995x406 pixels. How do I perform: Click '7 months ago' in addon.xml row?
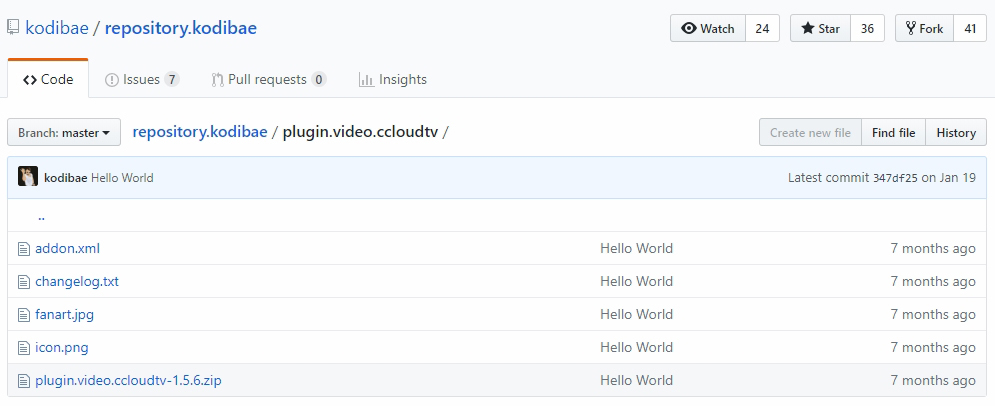[x=933, y=248]
